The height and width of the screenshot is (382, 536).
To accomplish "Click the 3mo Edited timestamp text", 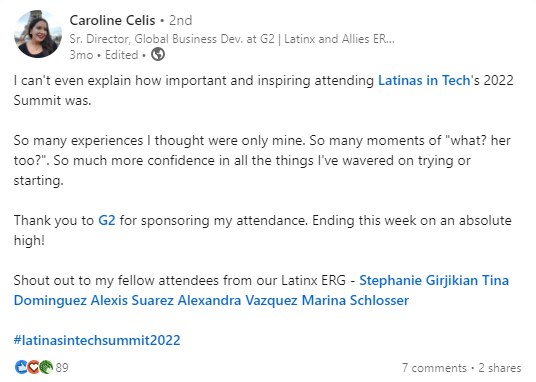I will tap(104, 55).
